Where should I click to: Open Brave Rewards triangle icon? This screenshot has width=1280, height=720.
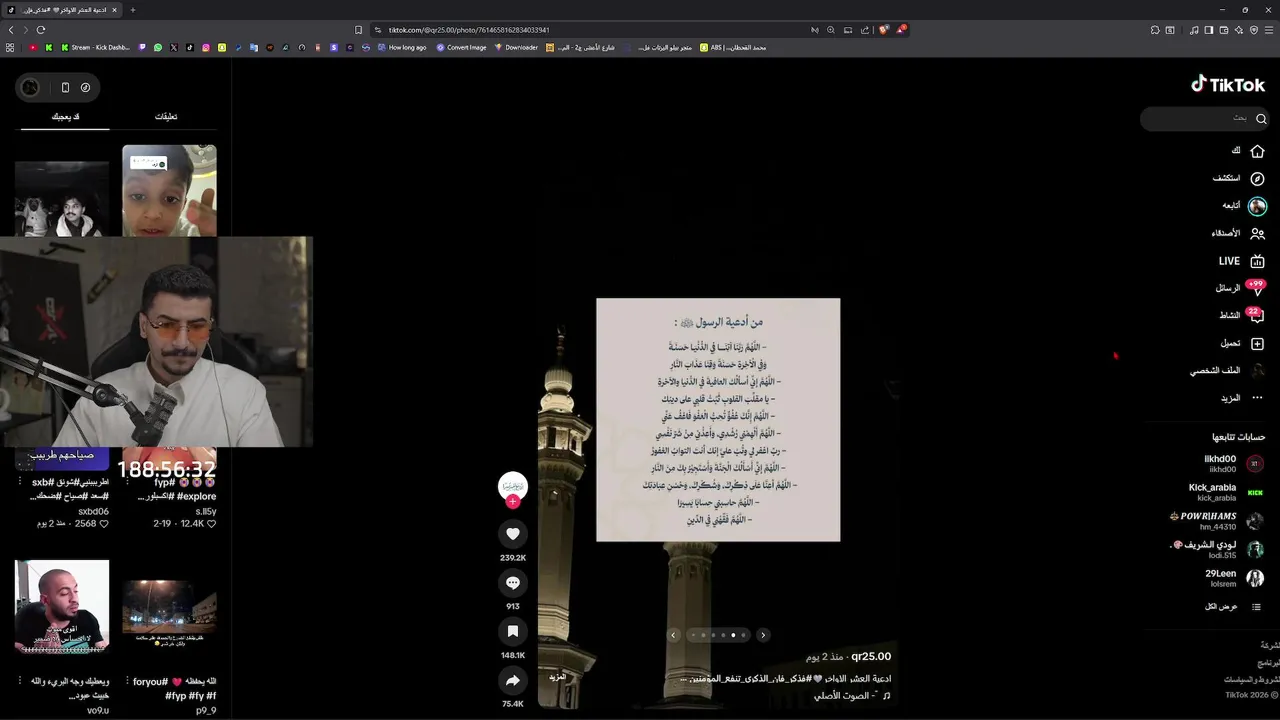tap(901, 30)
